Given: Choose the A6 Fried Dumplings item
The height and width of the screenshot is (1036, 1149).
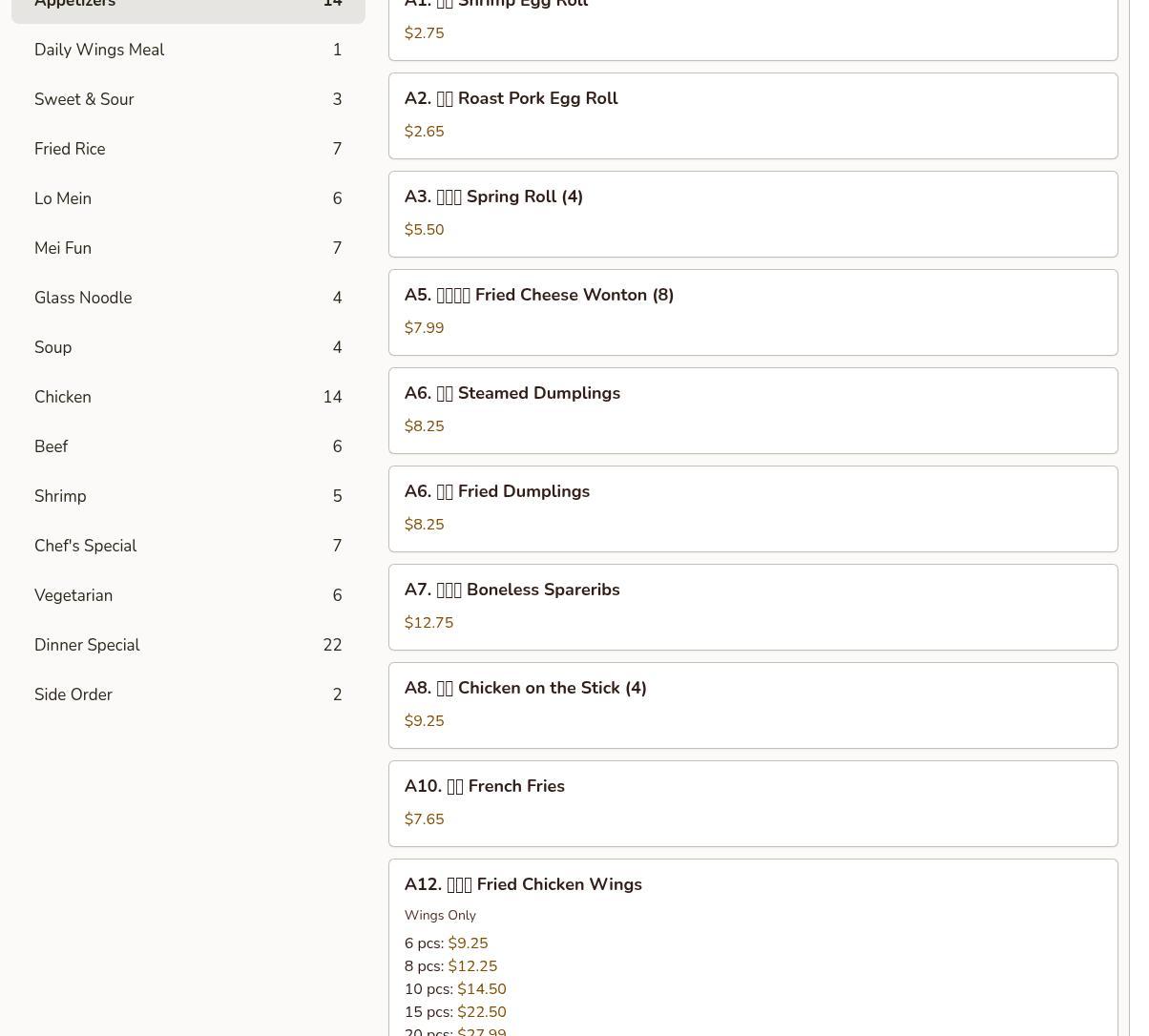Looking at the screenshot, I should [x=752, y=508].
